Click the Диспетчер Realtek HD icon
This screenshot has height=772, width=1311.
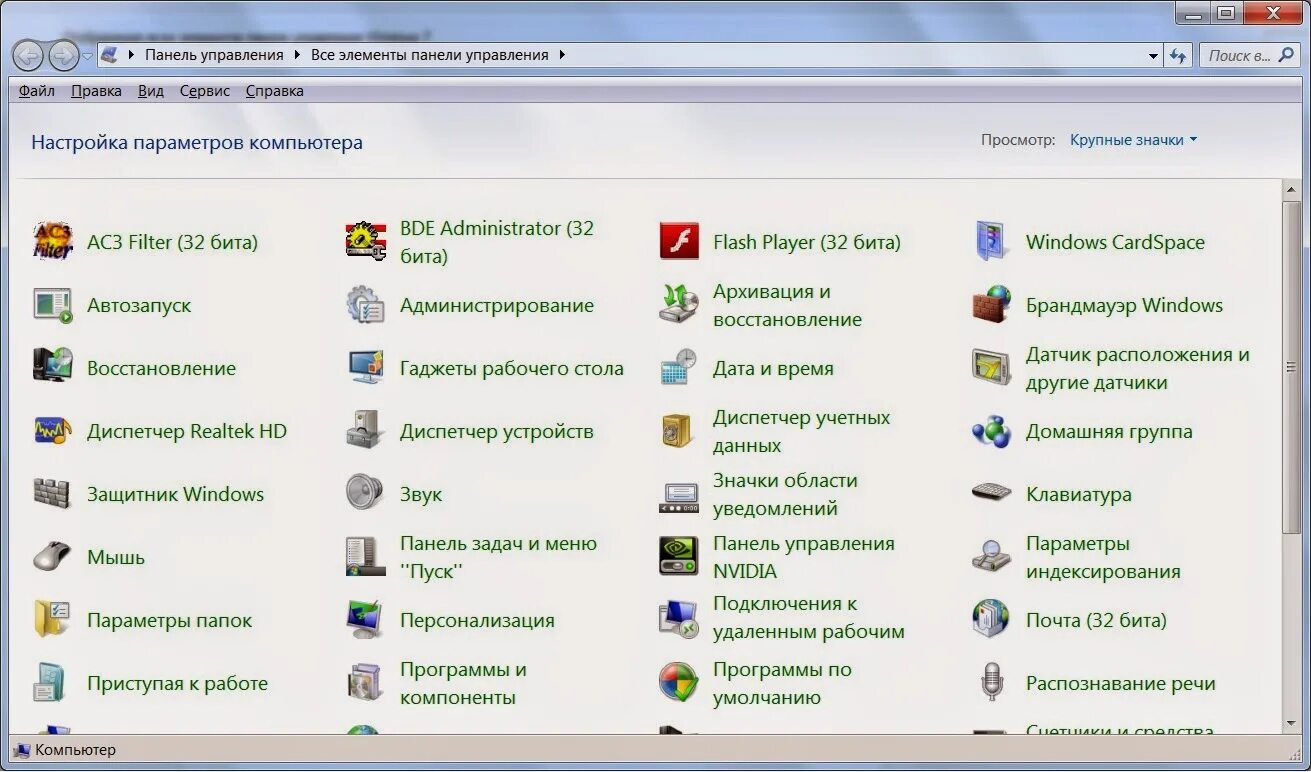click(52, 431)
